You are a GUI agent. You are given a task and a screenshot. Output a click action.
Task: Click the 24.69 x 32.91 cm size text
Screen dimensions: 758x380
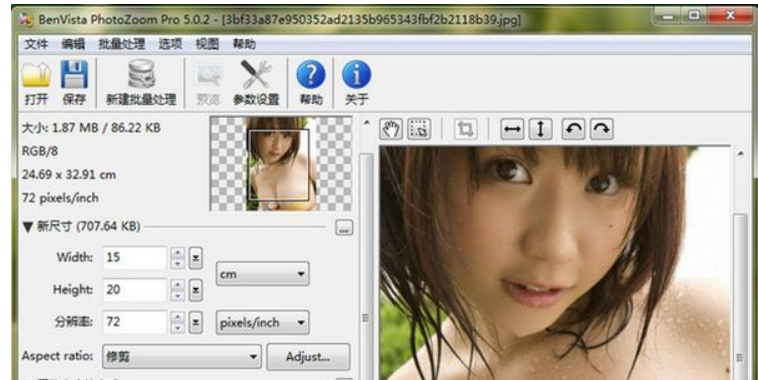pos(69,175)
